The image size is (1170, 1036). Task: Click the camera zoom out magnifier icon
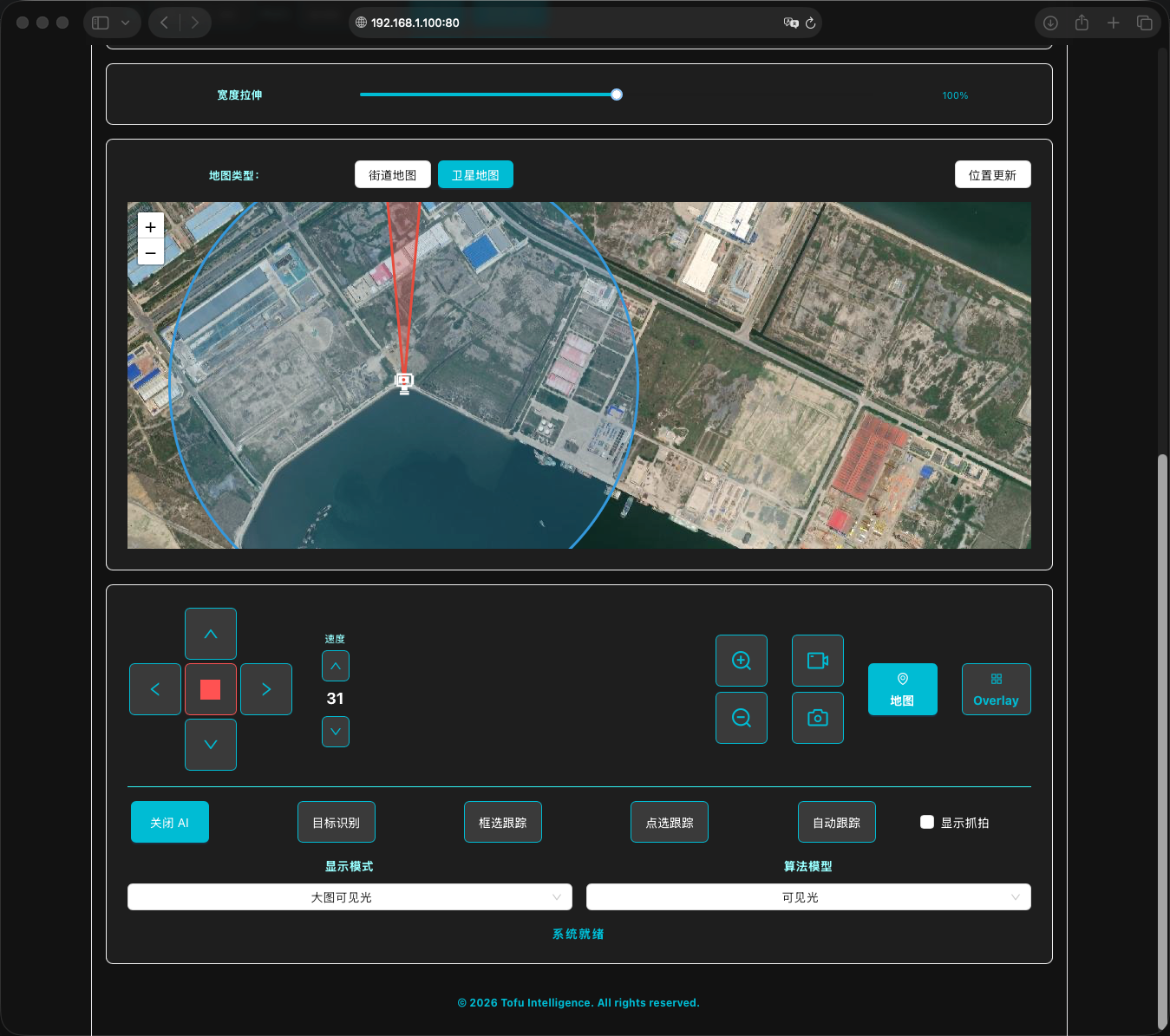point(741,718)
